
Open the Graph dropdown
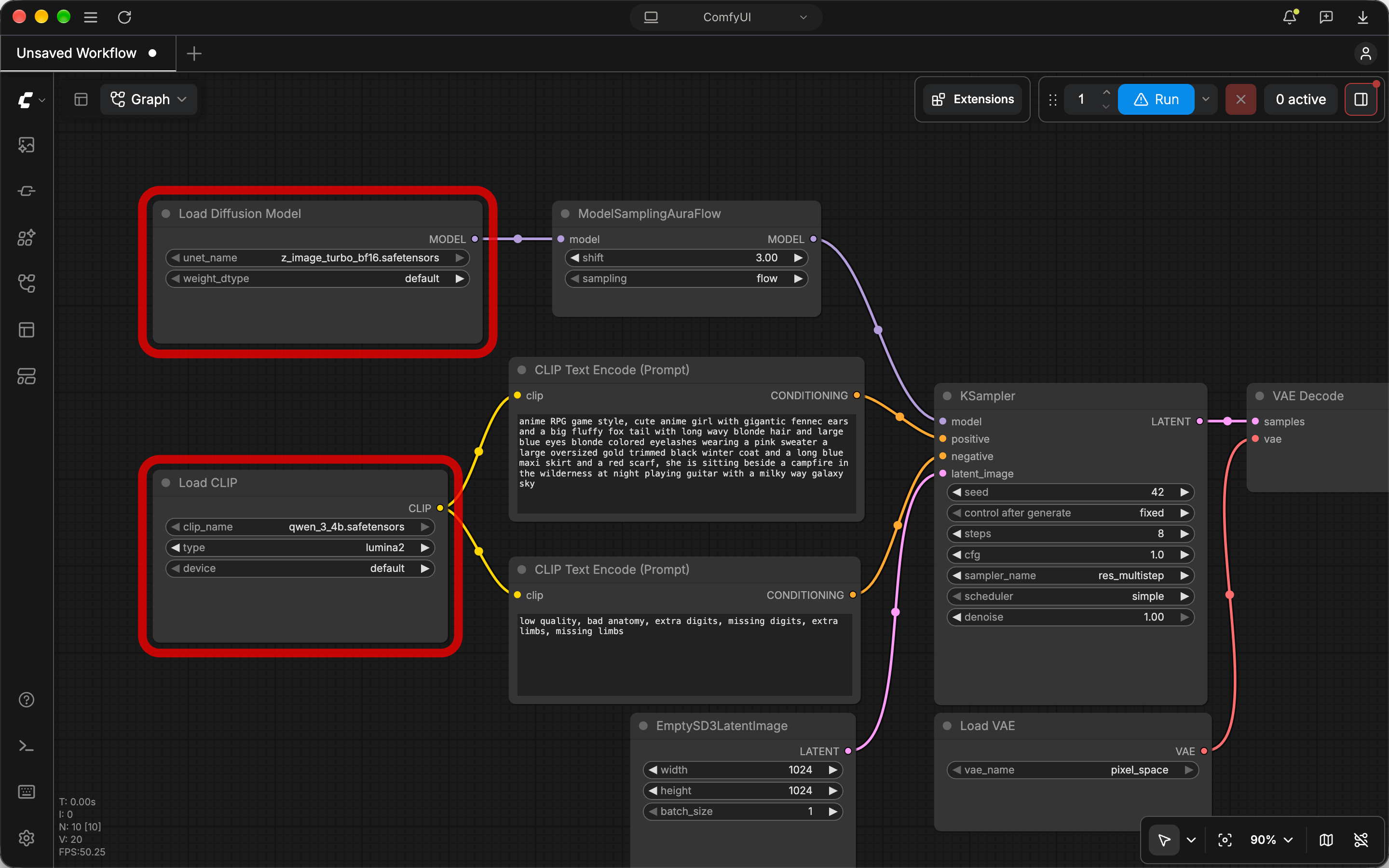[x=149, y=99]
